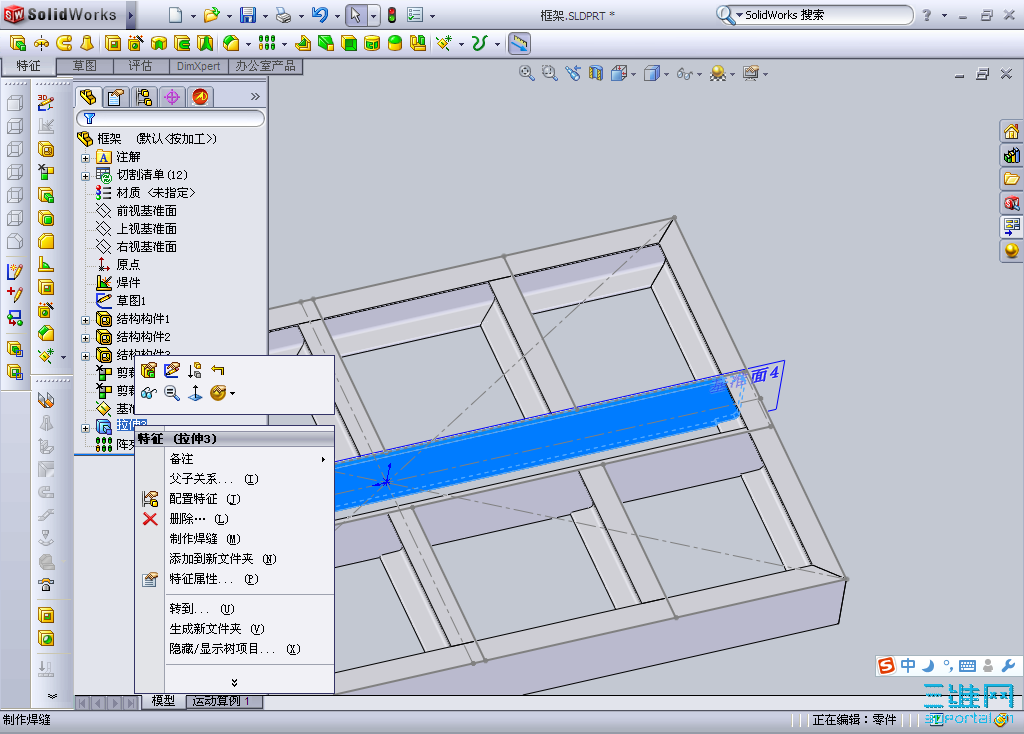
Task: Choose 父子关系 in the context menu
Action: click(x=236, y=479)
